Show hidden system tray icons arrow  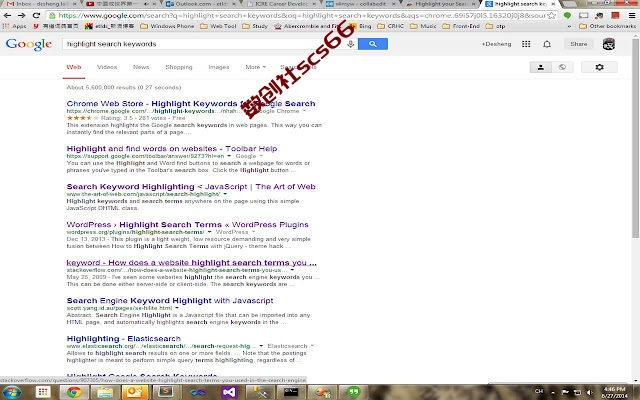[x=553, y=393]
